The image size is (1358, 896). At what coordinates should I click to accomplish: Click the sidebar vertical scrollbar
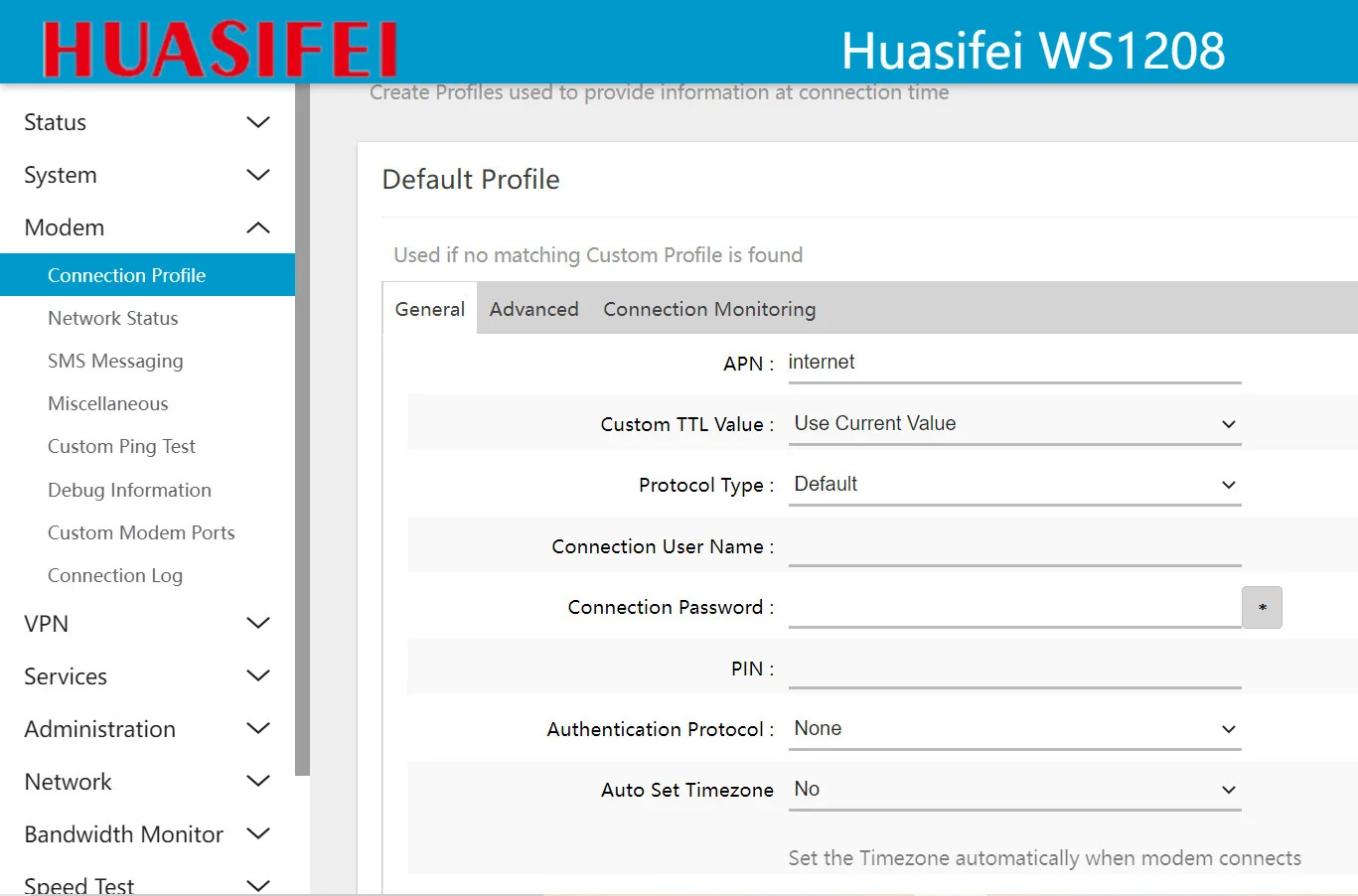(x=302, y=427)
